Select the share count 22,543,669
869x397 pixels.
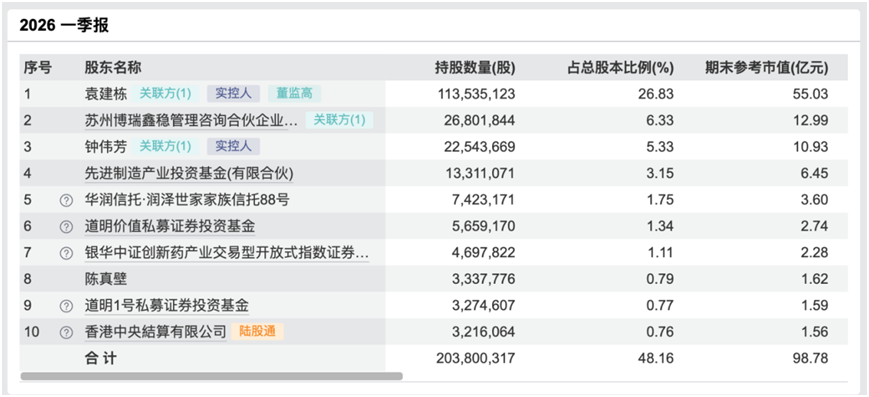(x=480, y=147)
